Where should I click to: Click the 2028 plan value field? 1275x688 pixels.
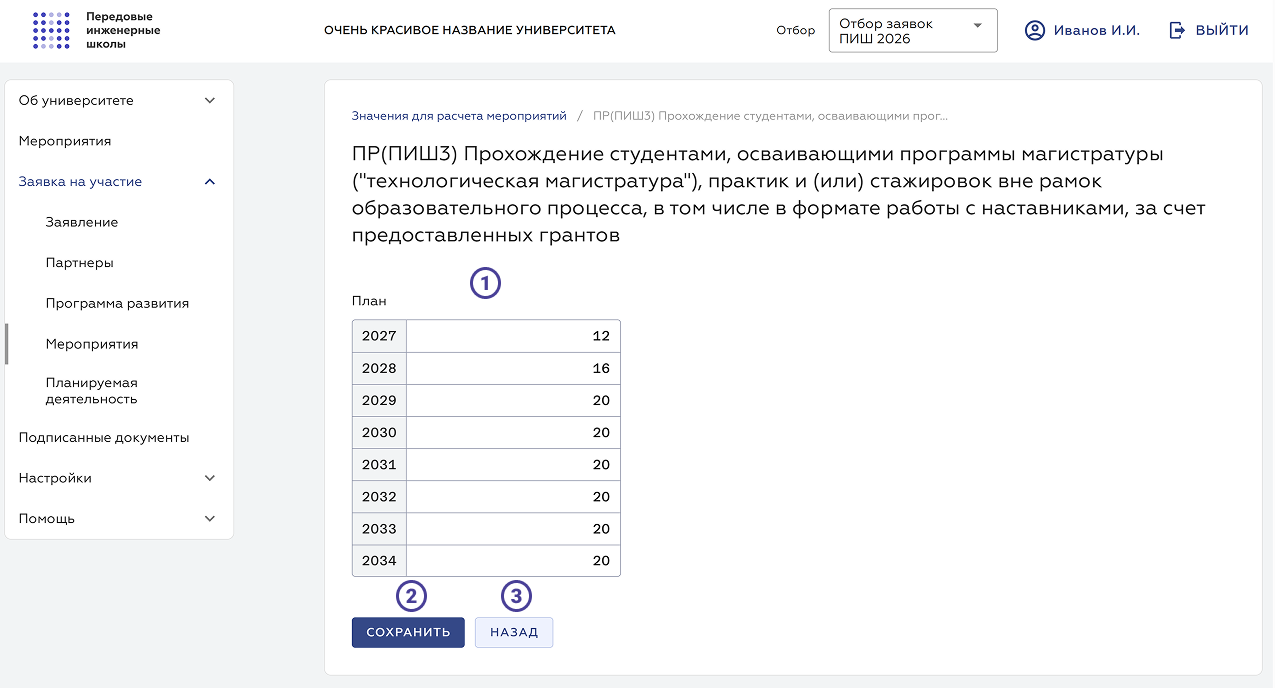513,368
